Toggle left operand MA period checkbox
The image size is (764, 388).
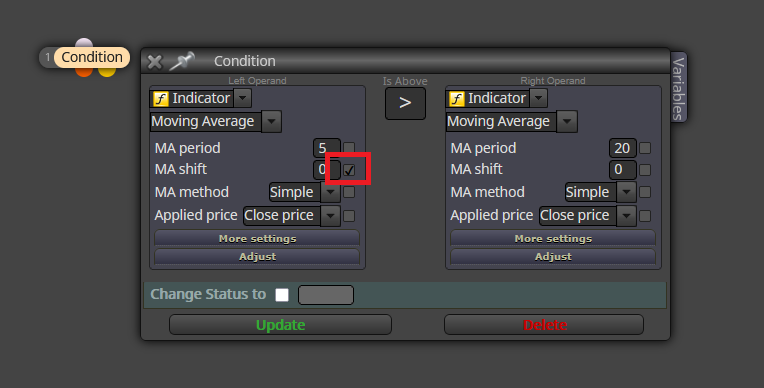[x=349, y=148]
